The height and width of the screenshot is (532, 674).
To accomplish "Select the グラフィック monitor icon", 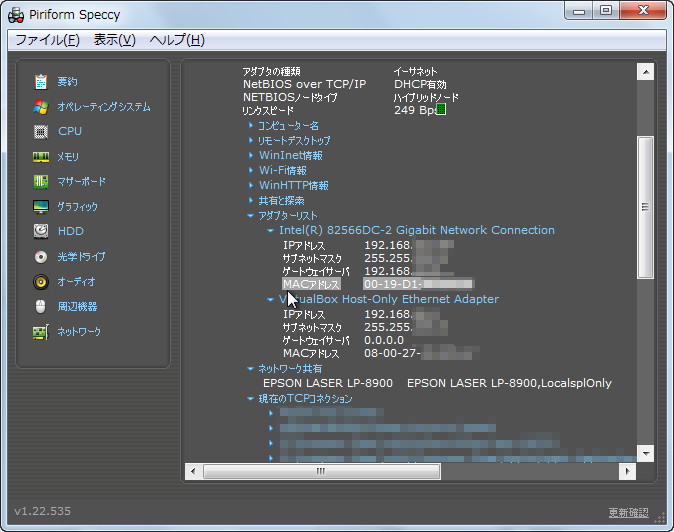I will pyautogui.click(x=41, y=207).
